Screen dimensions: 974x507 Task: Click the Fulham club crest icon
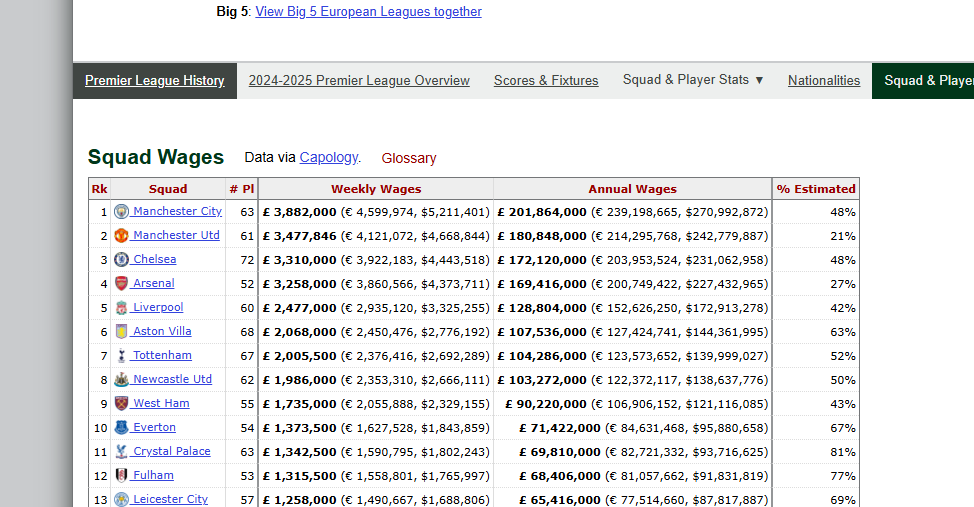click(x=121, y=475)
